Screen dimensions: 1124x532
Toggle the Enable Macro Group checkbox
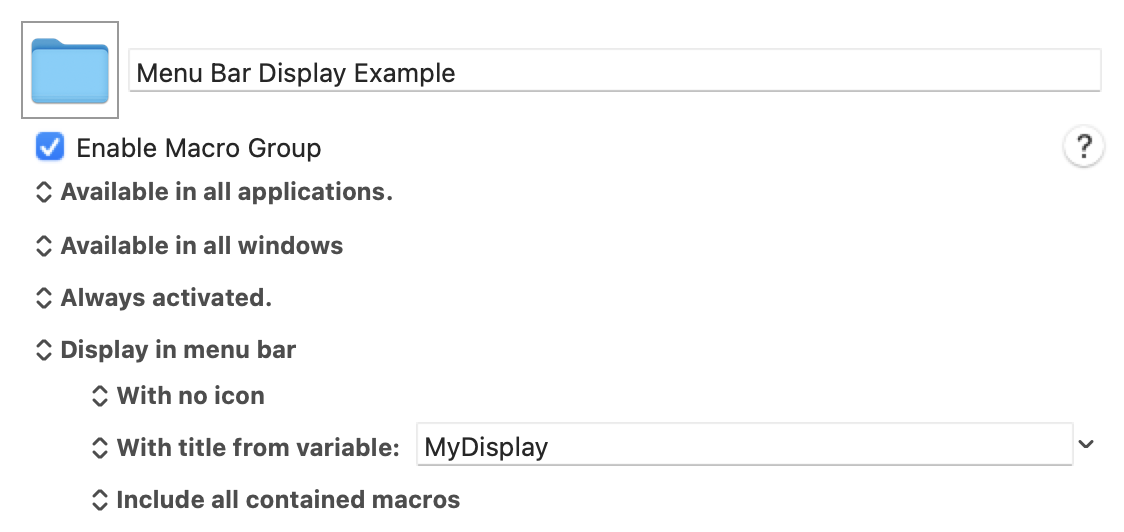tap(49, 147)
